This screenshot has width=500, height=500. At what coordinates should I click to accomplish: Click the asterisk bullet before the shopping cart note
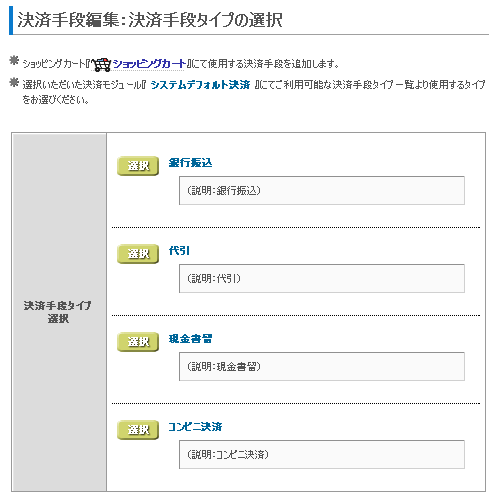(x=14, y=61)
